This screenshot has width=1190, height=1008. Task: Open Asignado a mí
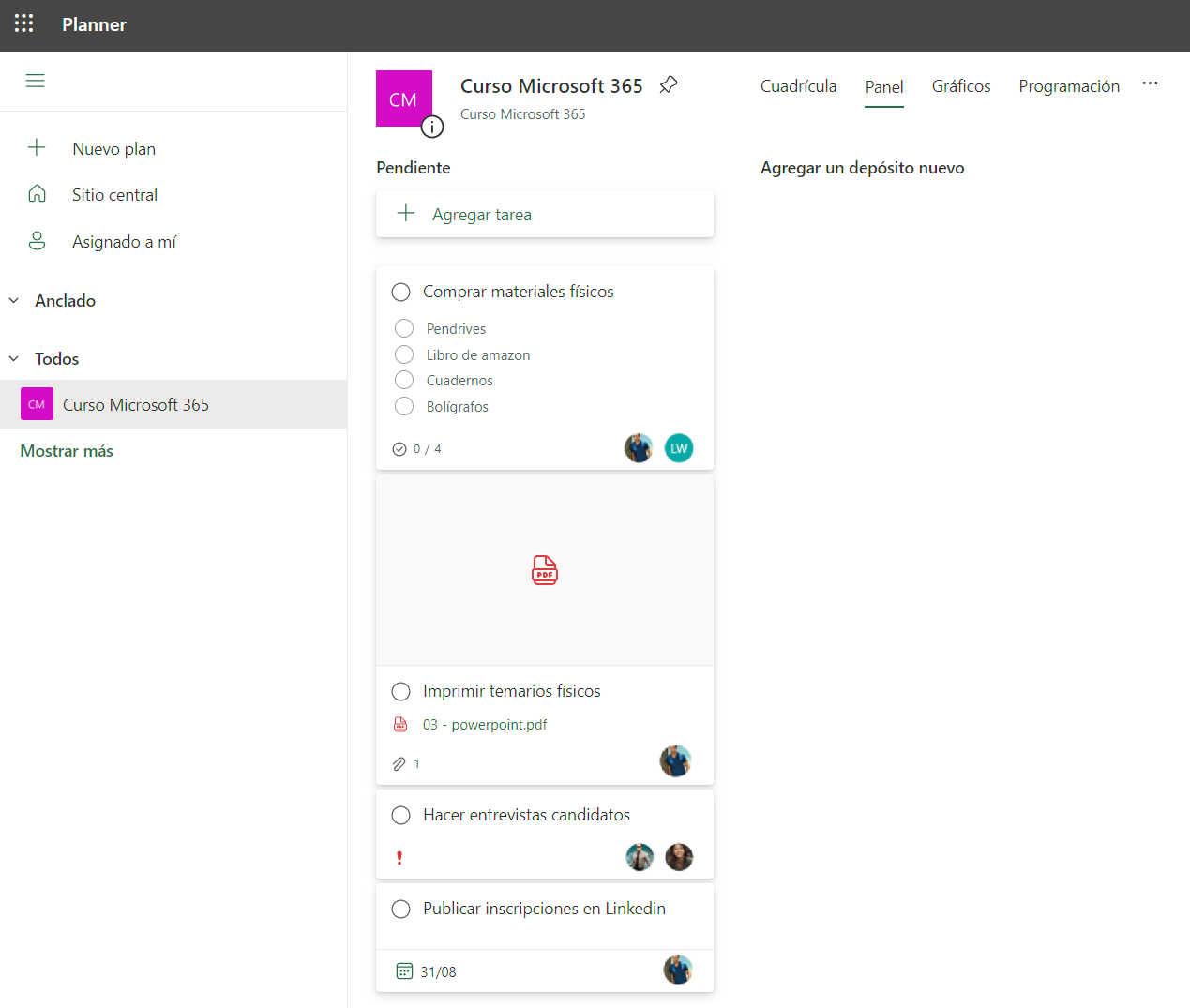tap(125, 242)
